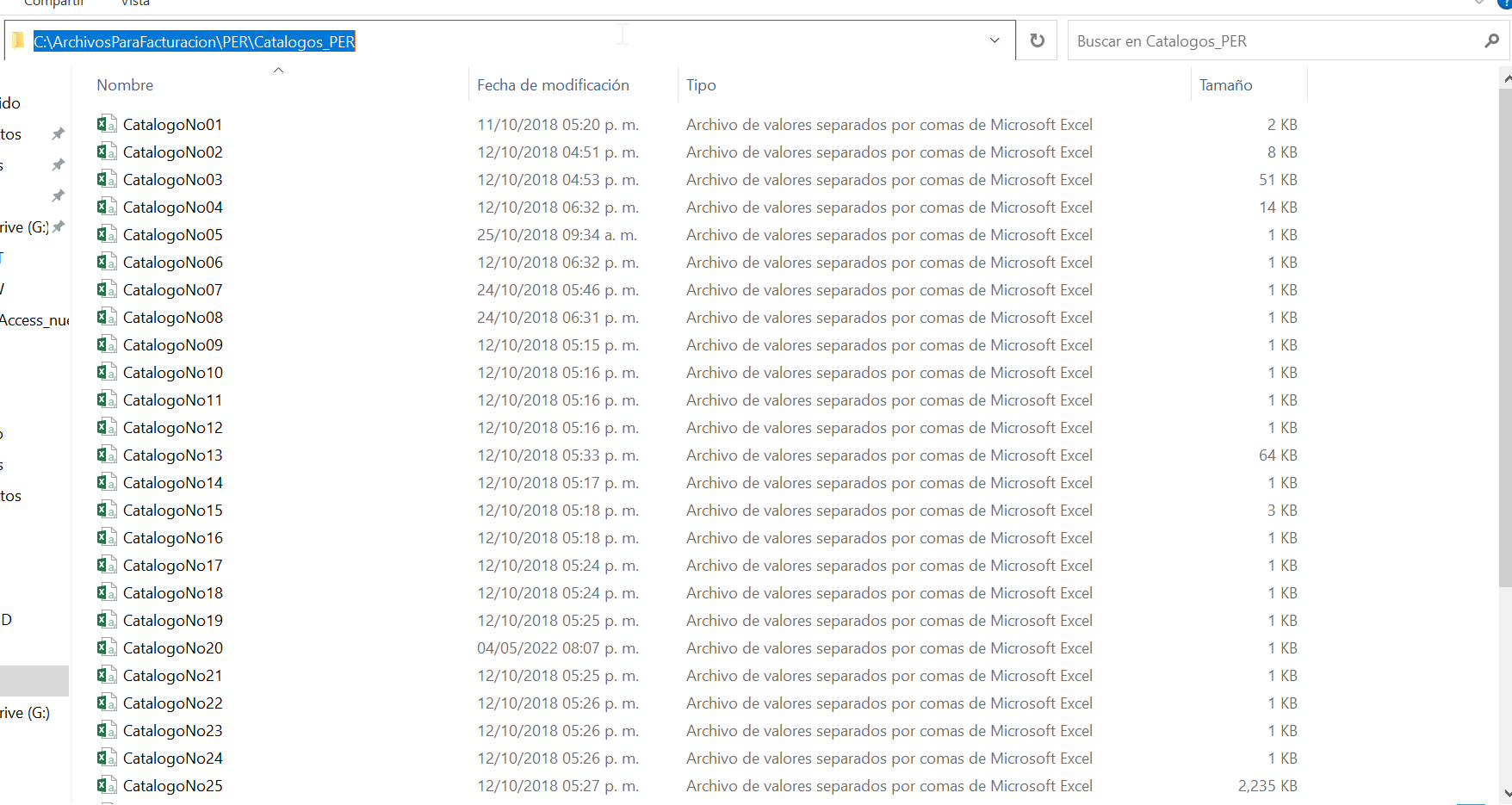Click date 12/10/2018 05:27 p. m.
The image size is (1512, 805).
click(x=558, y=785)
